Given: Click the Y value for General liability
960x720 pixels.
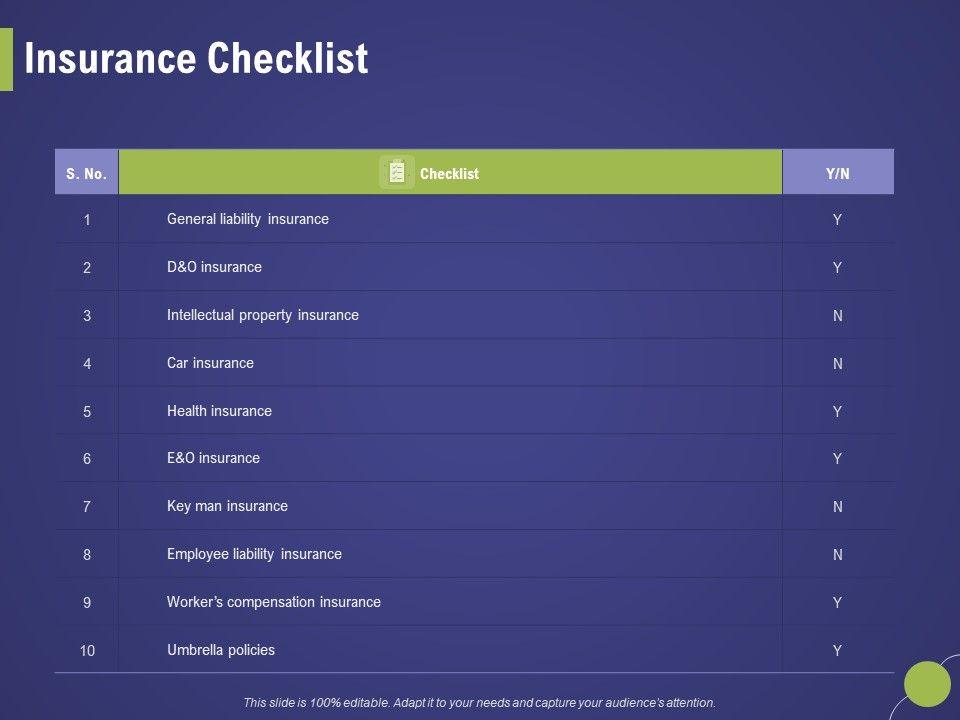Looking at the screenshot, I should (x=838, y=220).
